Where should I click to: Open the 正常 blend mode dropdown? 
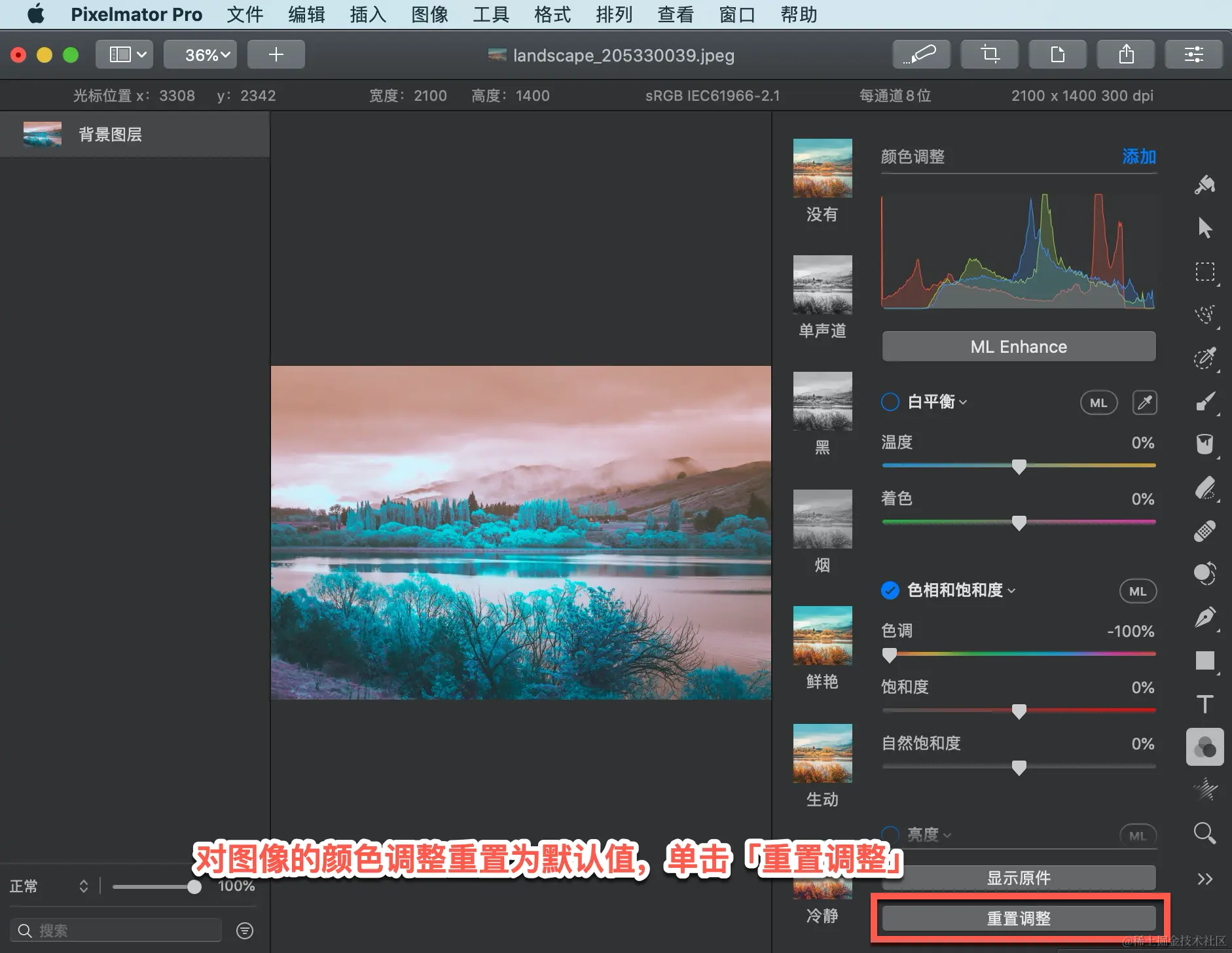pos(49,886)
